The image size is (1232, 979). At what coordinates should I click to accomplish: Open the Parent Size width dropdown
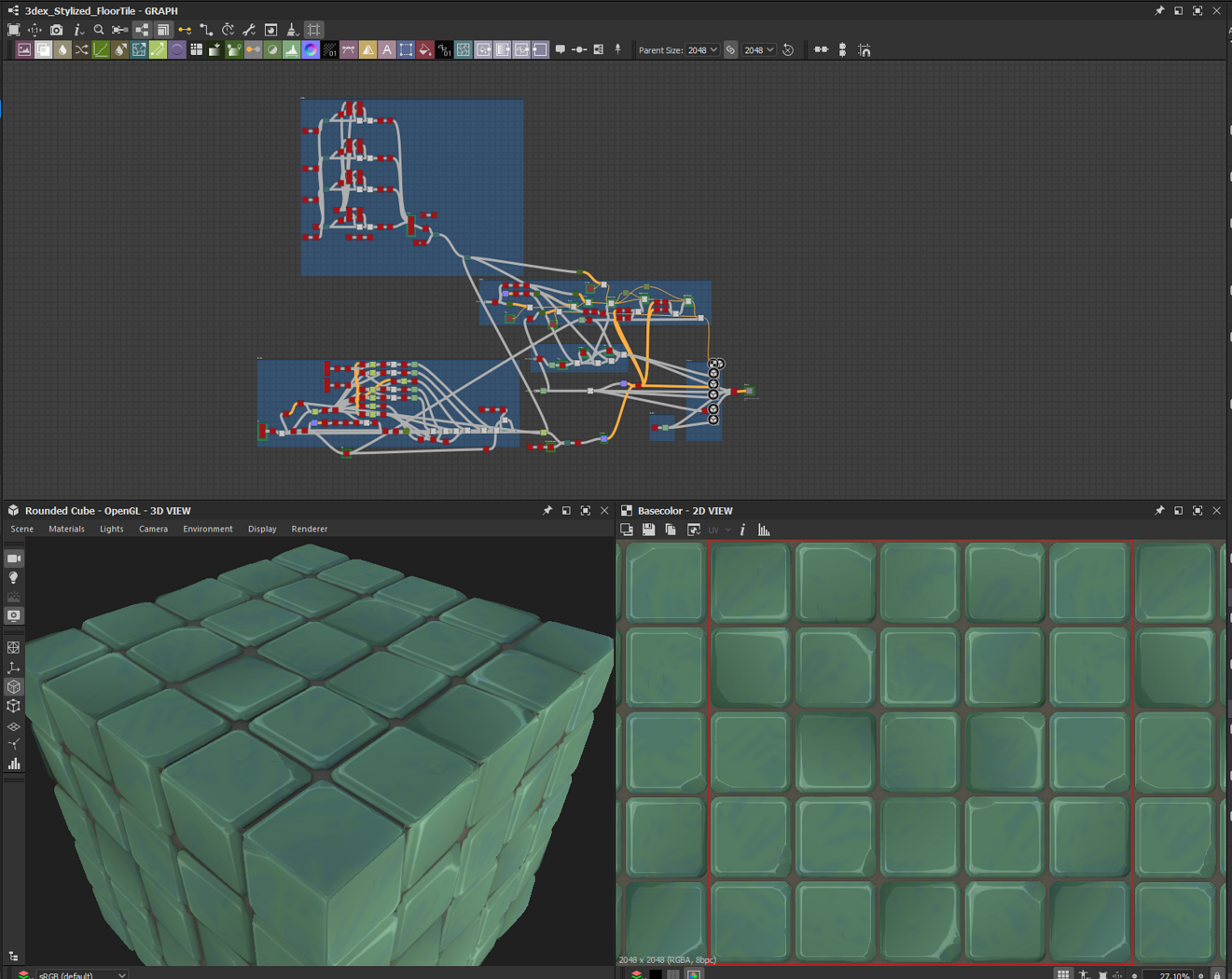(x=702, y=50)
